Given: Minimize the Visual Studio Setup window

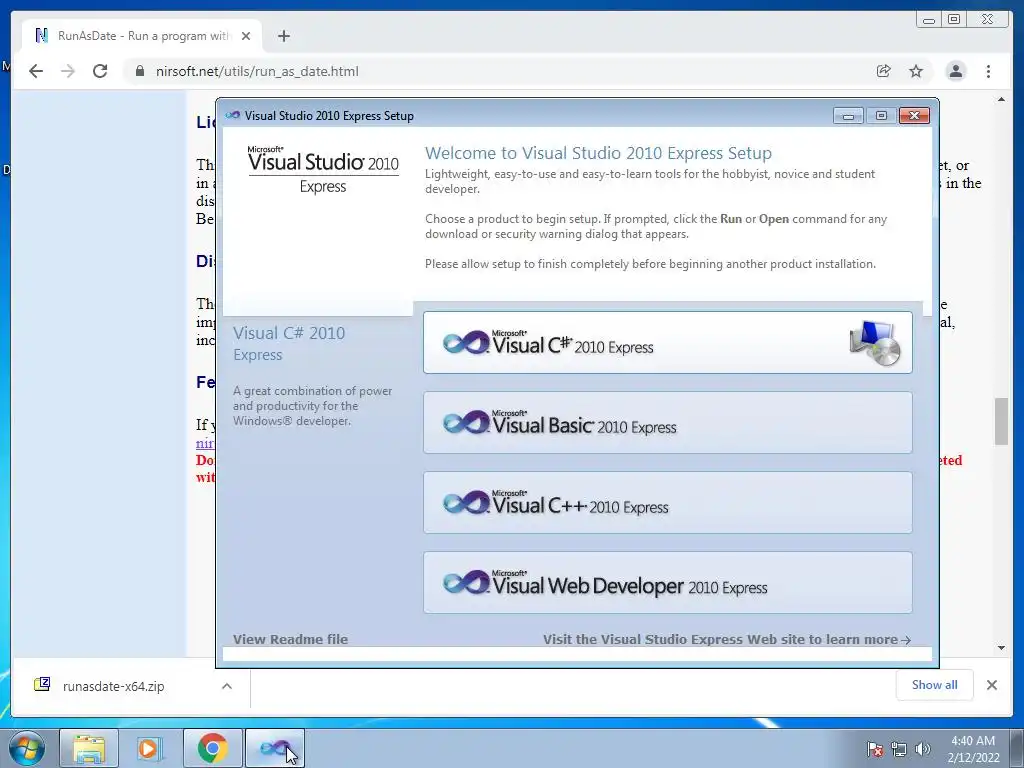Looking at the screenshot, I should (x=848, y=116).
